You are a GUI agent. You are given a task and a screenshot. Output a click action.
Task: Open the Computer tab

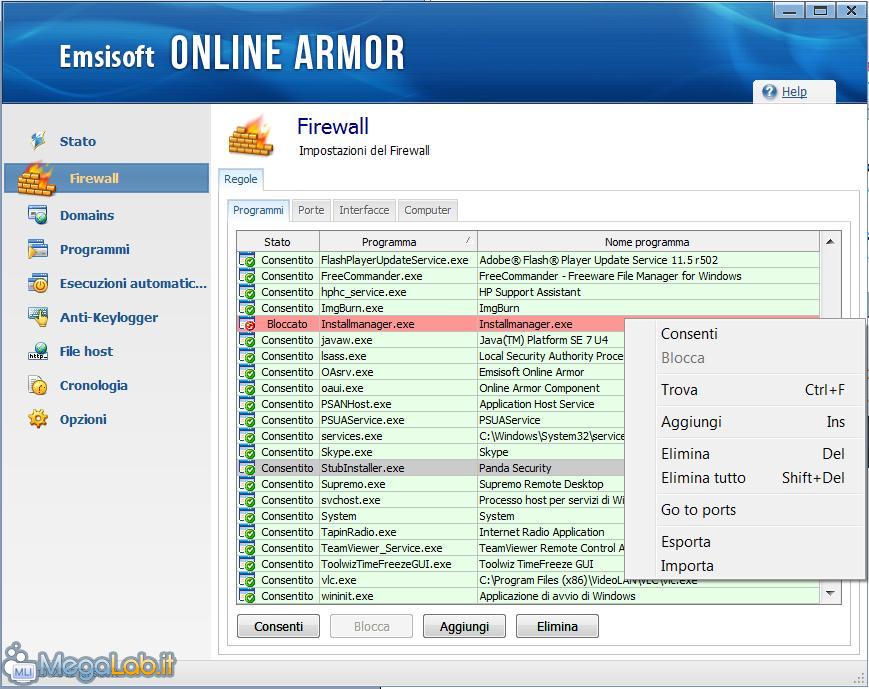tap(428, 210)
